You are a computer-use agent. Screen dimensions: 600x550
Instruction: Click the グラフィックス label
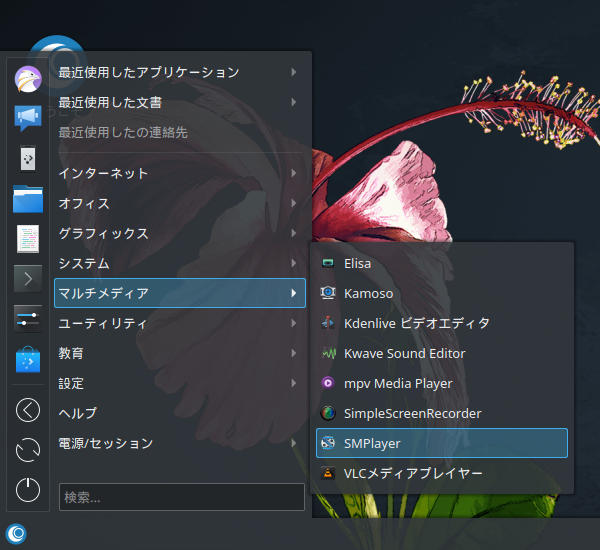click(x=103, y=233)
